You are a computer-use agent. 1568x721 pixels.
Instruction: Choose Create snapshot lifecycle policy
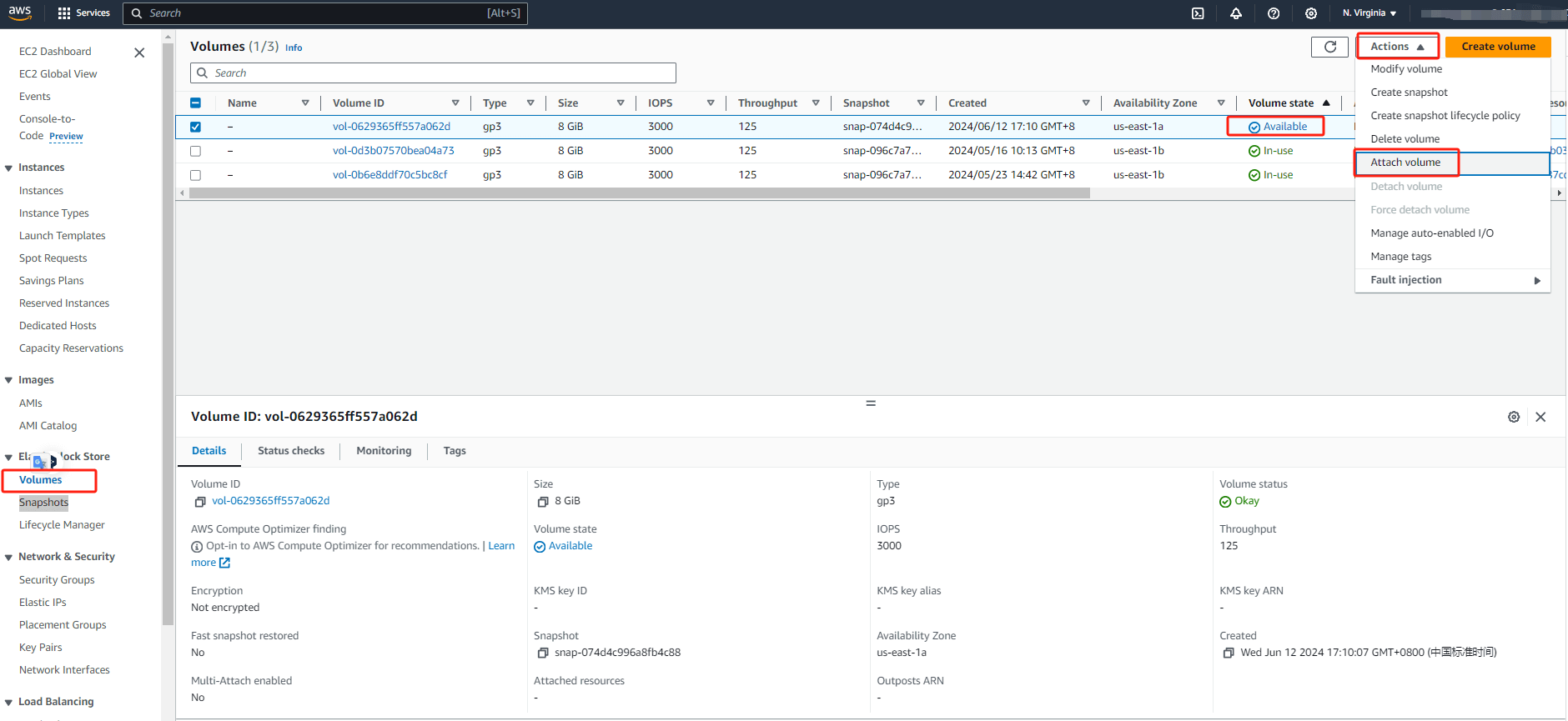tap(1453, 116)
